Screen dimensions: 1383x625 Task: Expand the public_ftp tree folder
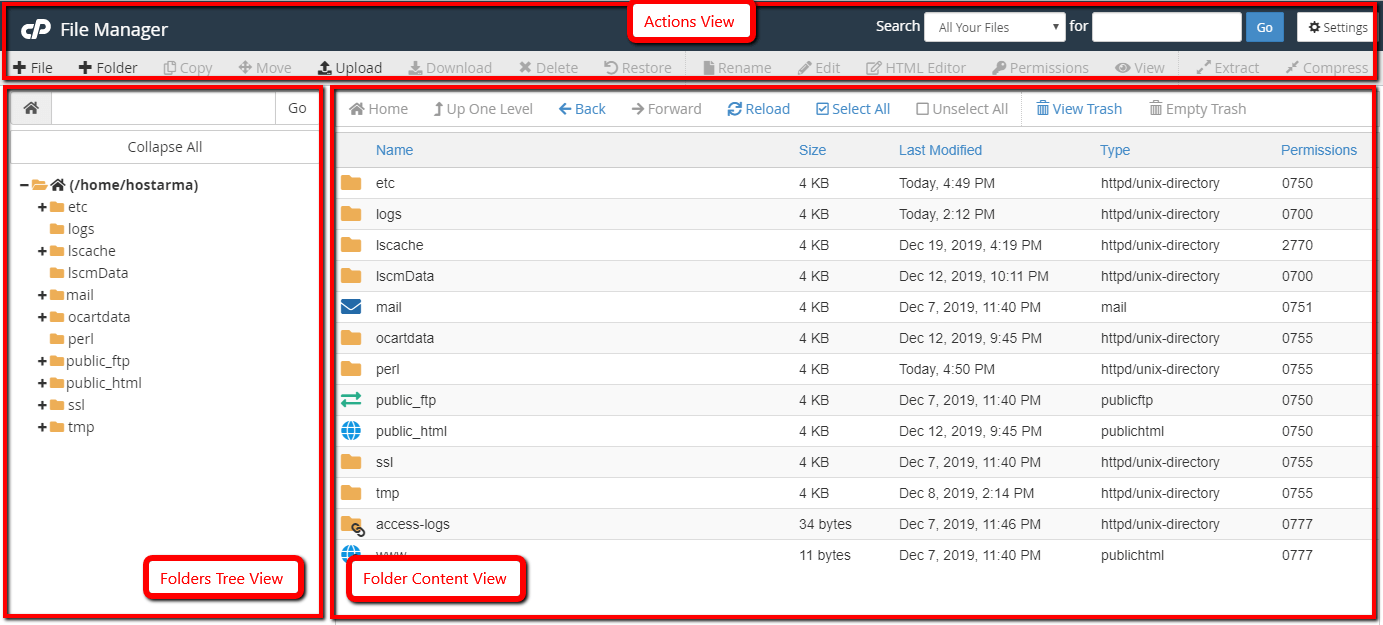(x=42, y=361)
